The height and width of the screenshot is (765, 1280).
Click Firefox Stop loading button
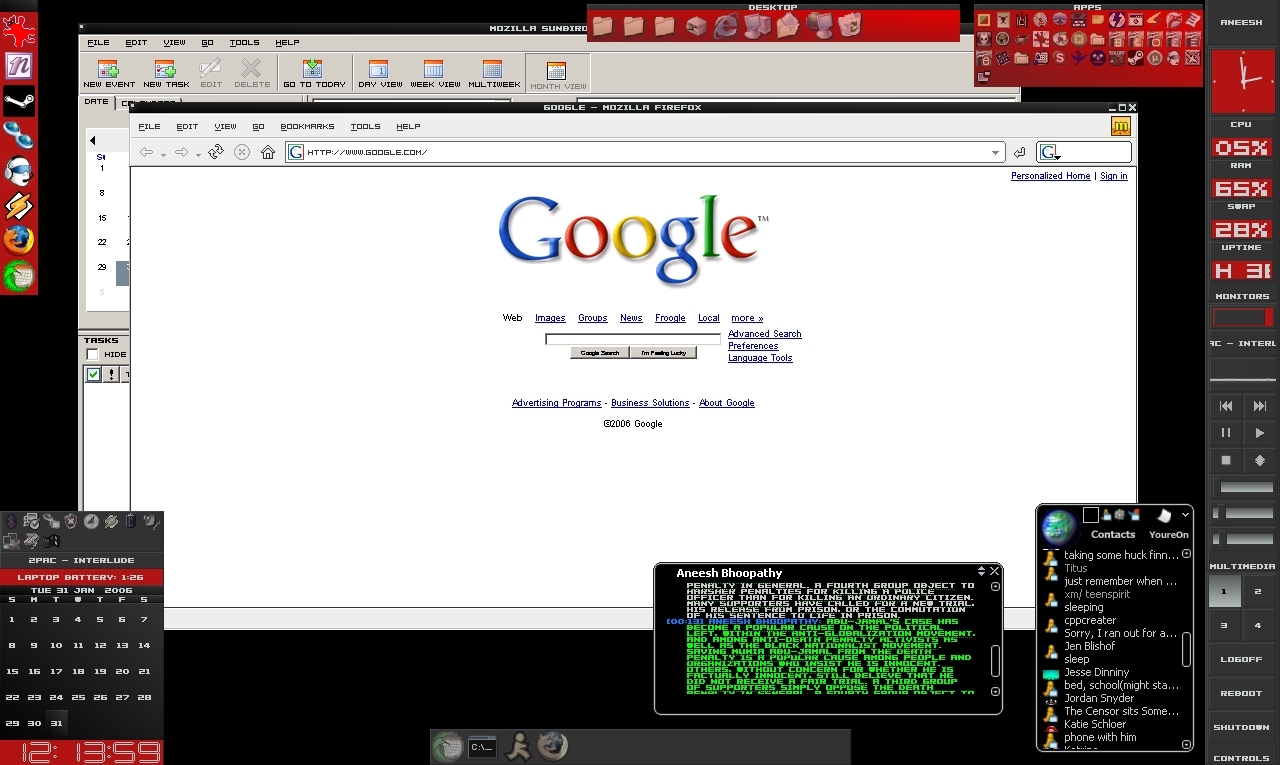(x=241, y=152)
